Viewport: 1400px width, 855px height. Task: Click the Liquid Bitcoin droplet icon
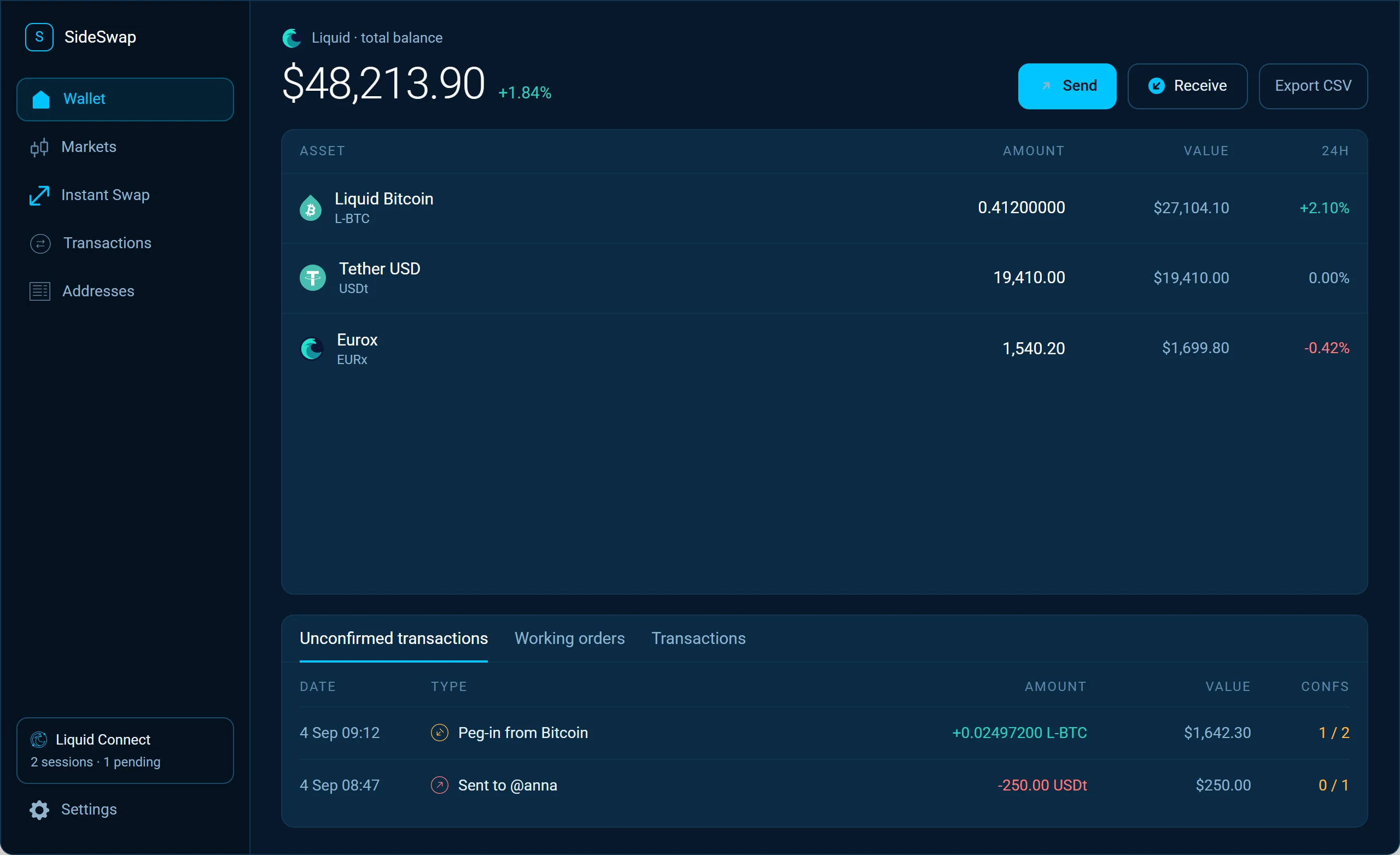311,208
